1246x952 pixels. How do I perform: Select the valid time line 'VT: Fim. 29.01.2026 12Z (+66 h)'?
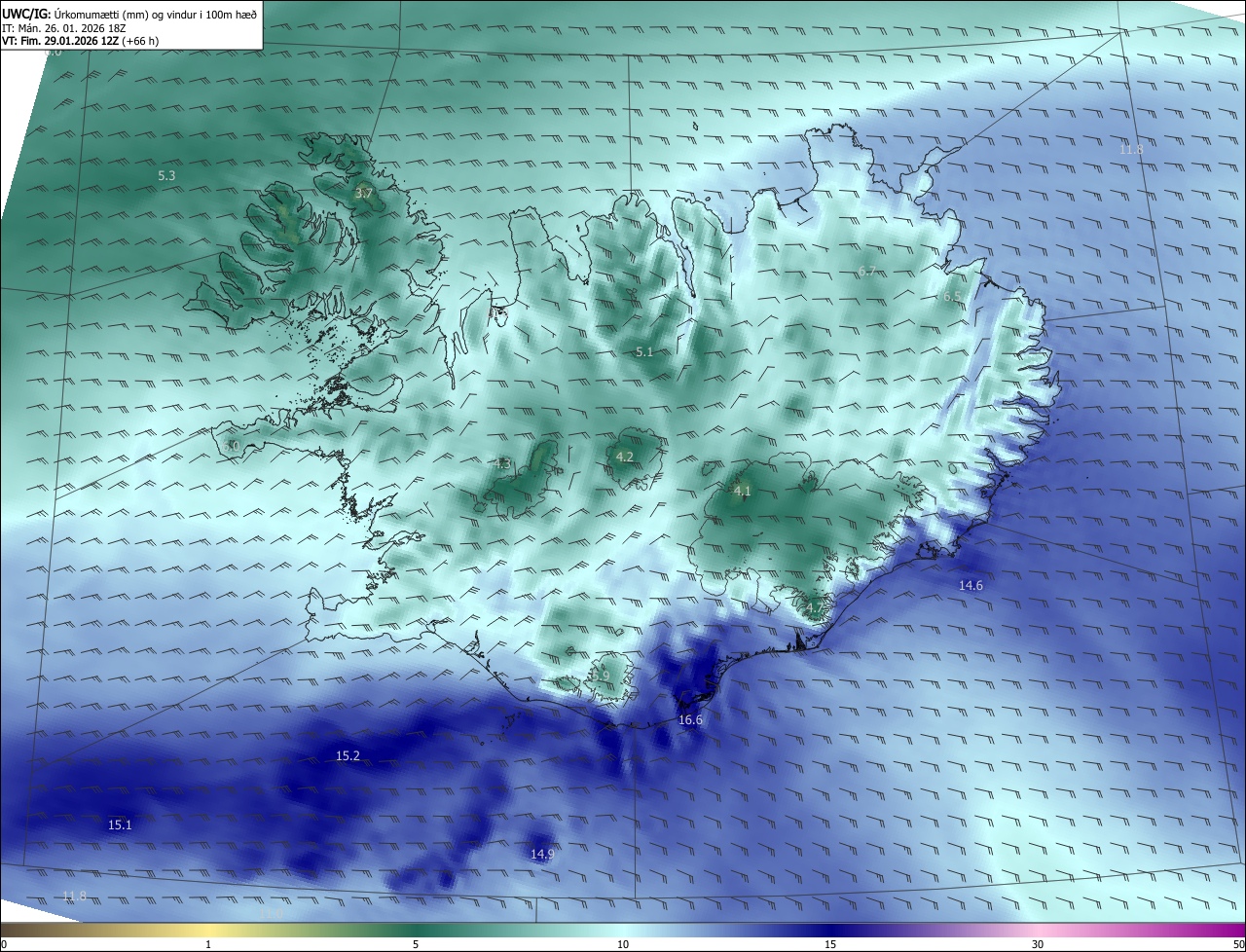tap(80, 41)
